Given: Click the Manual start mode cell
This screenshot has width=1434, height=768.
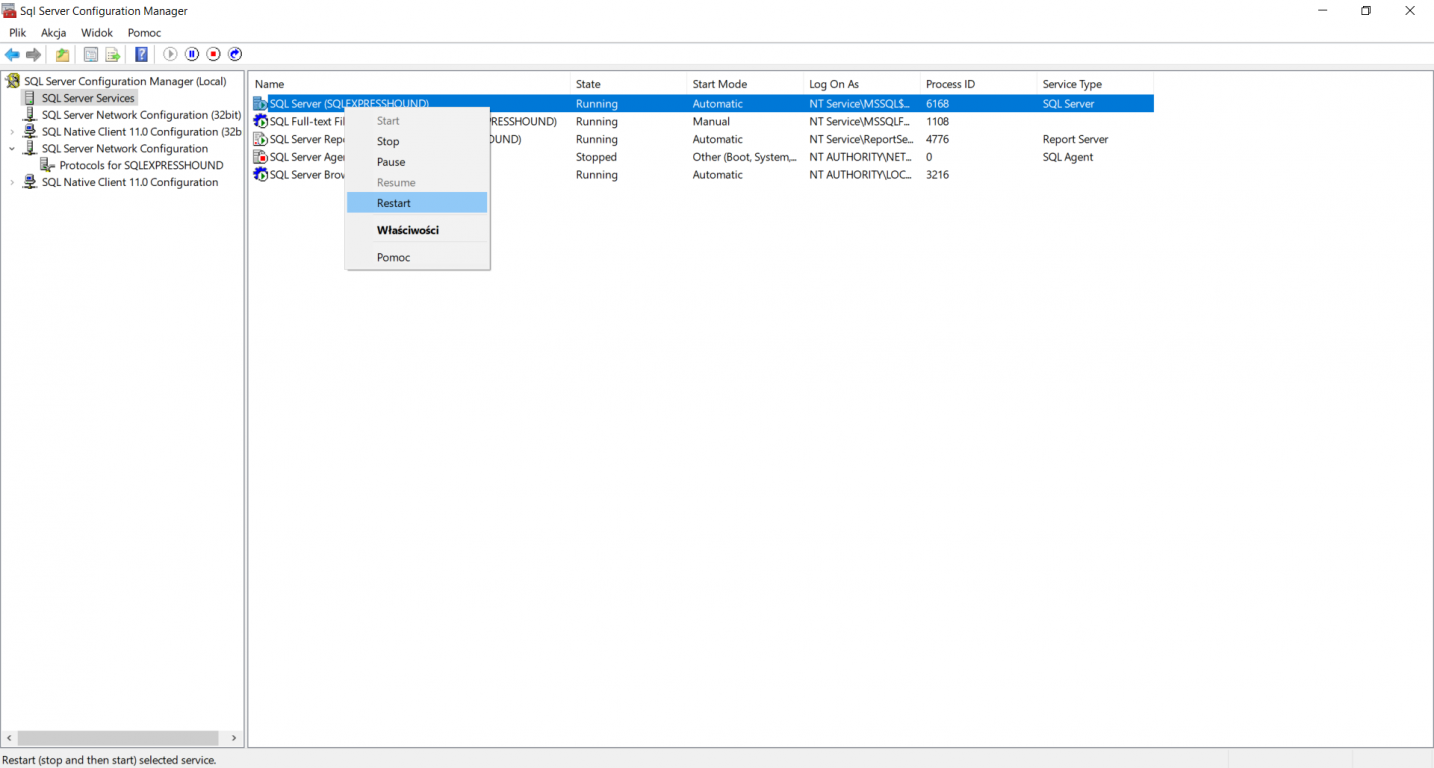Looking at the screenshot, I should [711, 121].
